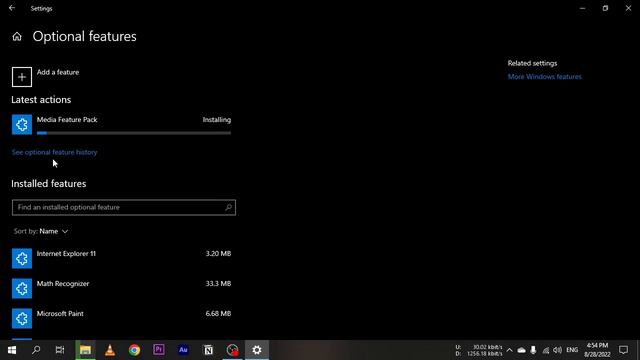Open the Windows Start menu
Image resolution: width=640 pixels, height=360 pixels.
[12, 350]
